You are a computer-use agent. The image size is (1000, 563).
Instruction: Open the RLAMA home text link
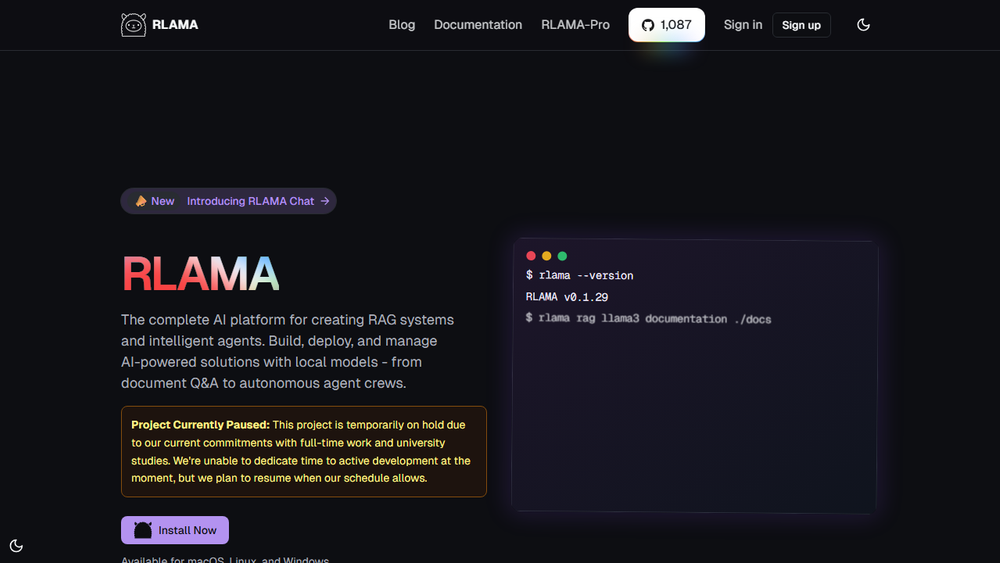[x=175, y=25]
